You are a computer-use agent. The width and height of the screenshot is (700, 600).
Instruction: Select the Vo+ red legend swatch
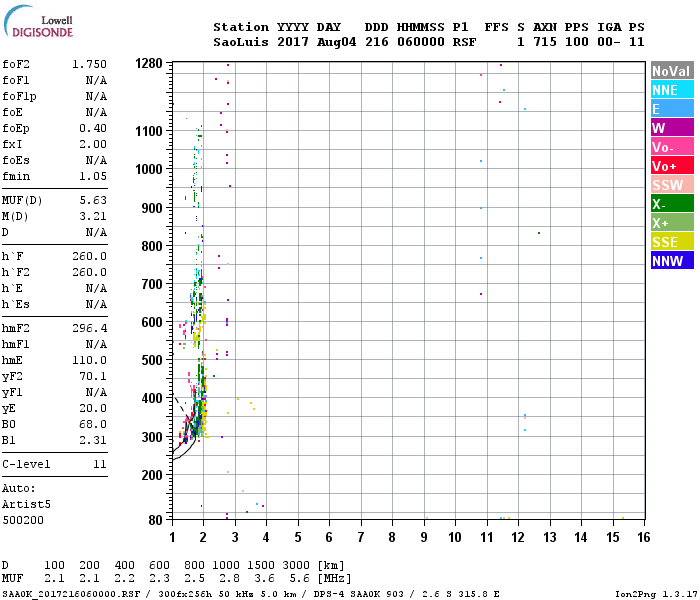click(672, 166)
